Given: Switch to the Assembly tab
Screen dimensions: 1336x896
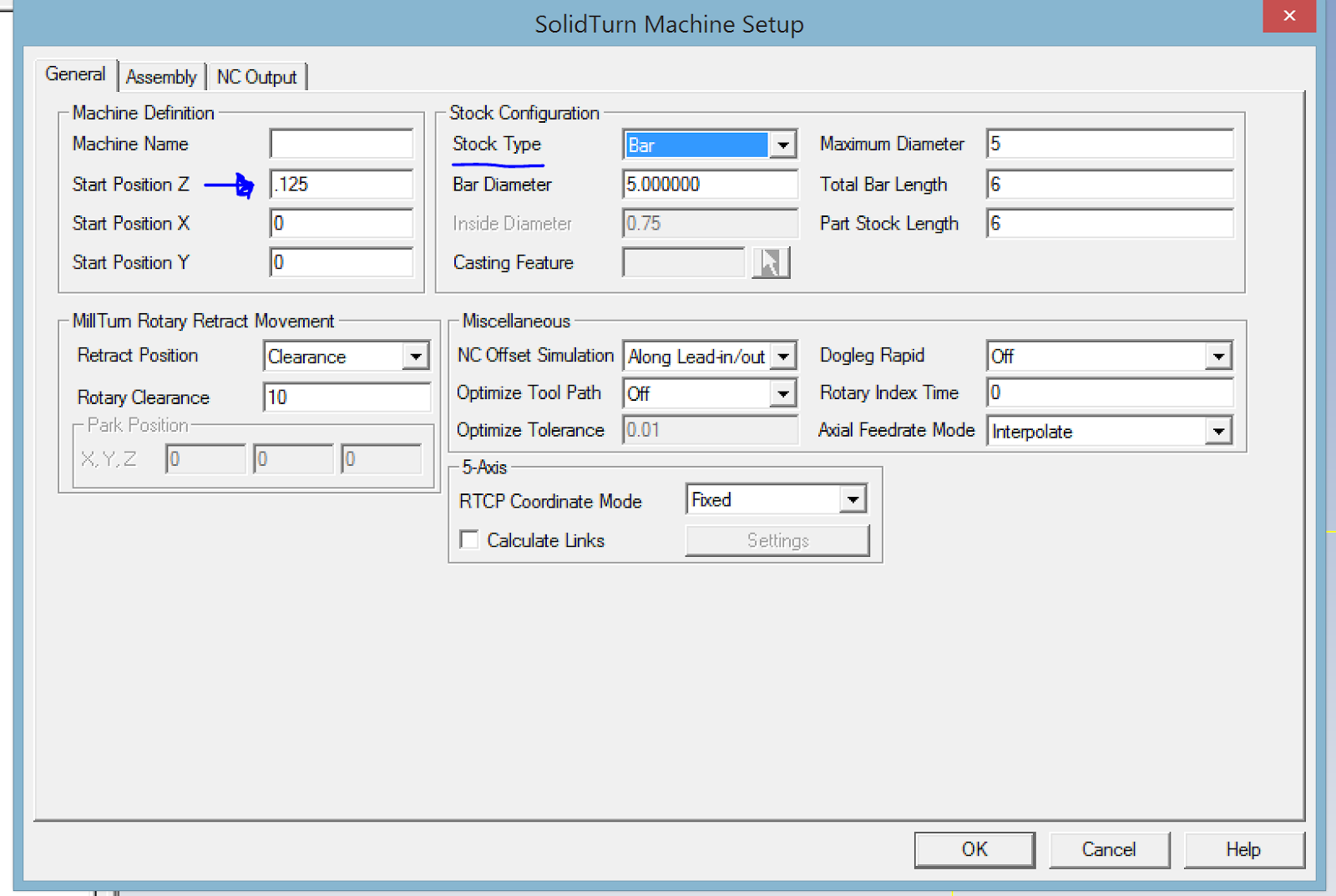Looking at the screenshot, I should (161, 77).
